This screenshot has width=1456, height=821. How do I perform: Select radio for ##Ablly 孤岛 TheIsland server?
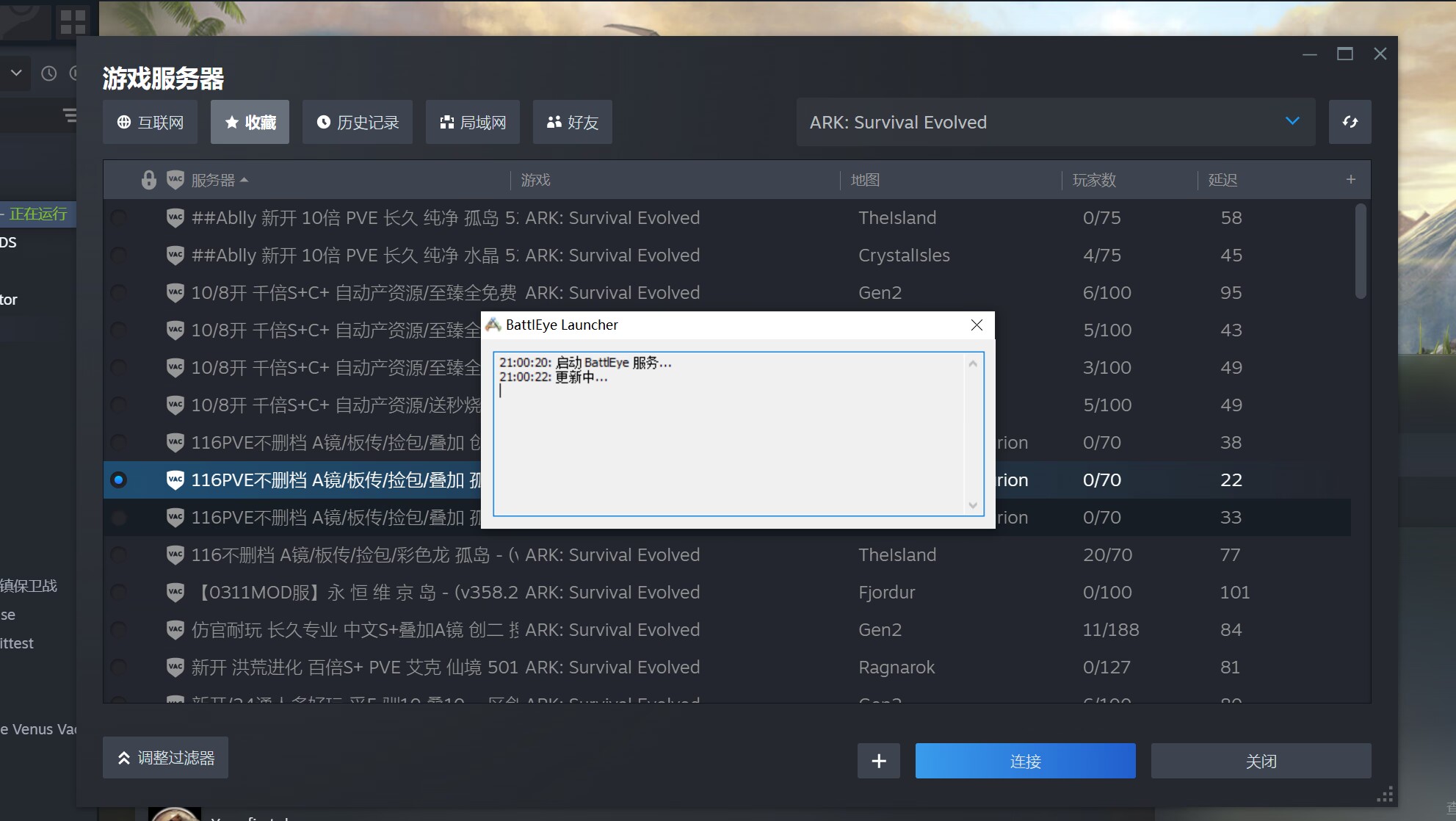point(118,217)
